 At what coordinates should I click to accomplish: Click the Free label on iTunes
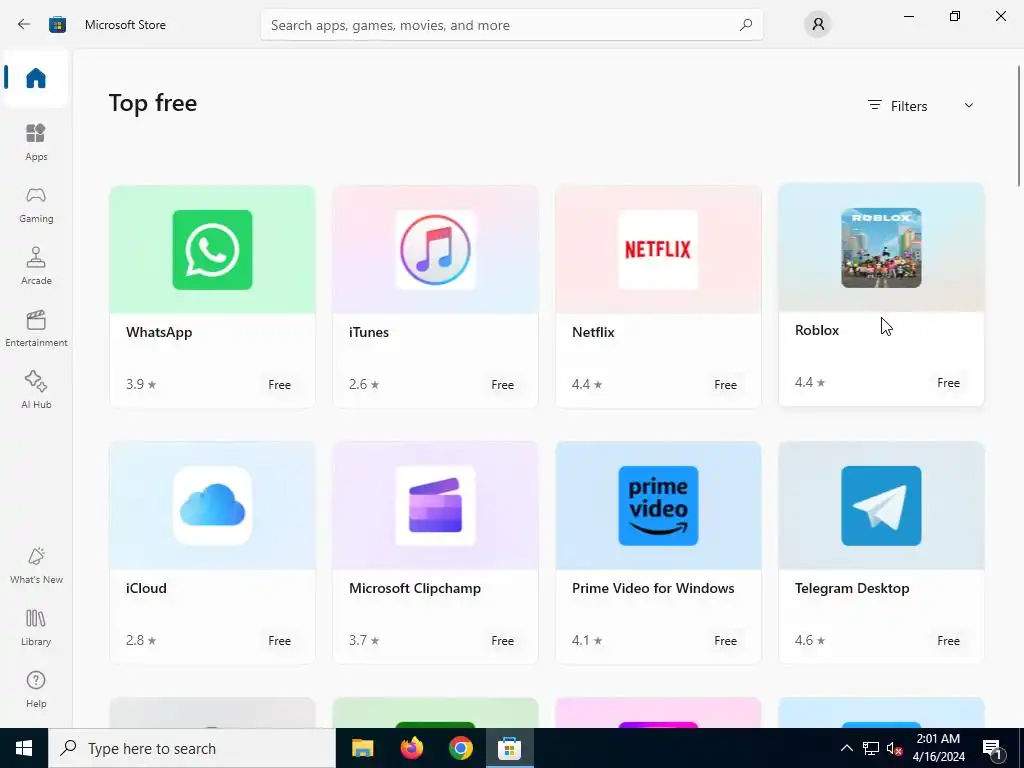502,385
